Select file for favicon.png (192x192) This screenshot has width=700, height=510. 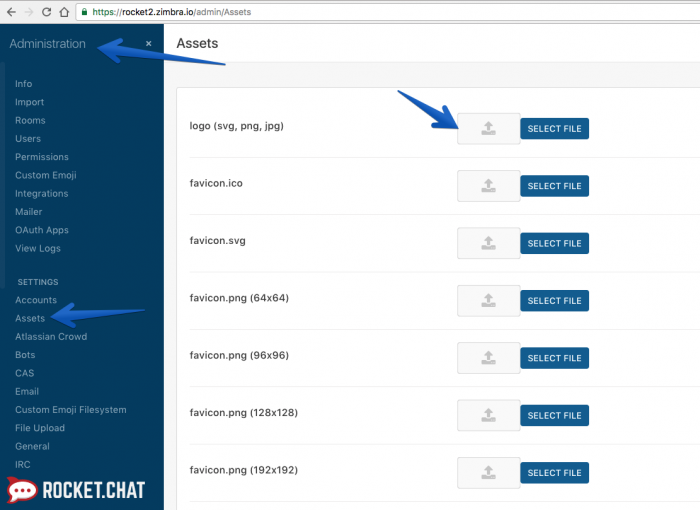554,473
